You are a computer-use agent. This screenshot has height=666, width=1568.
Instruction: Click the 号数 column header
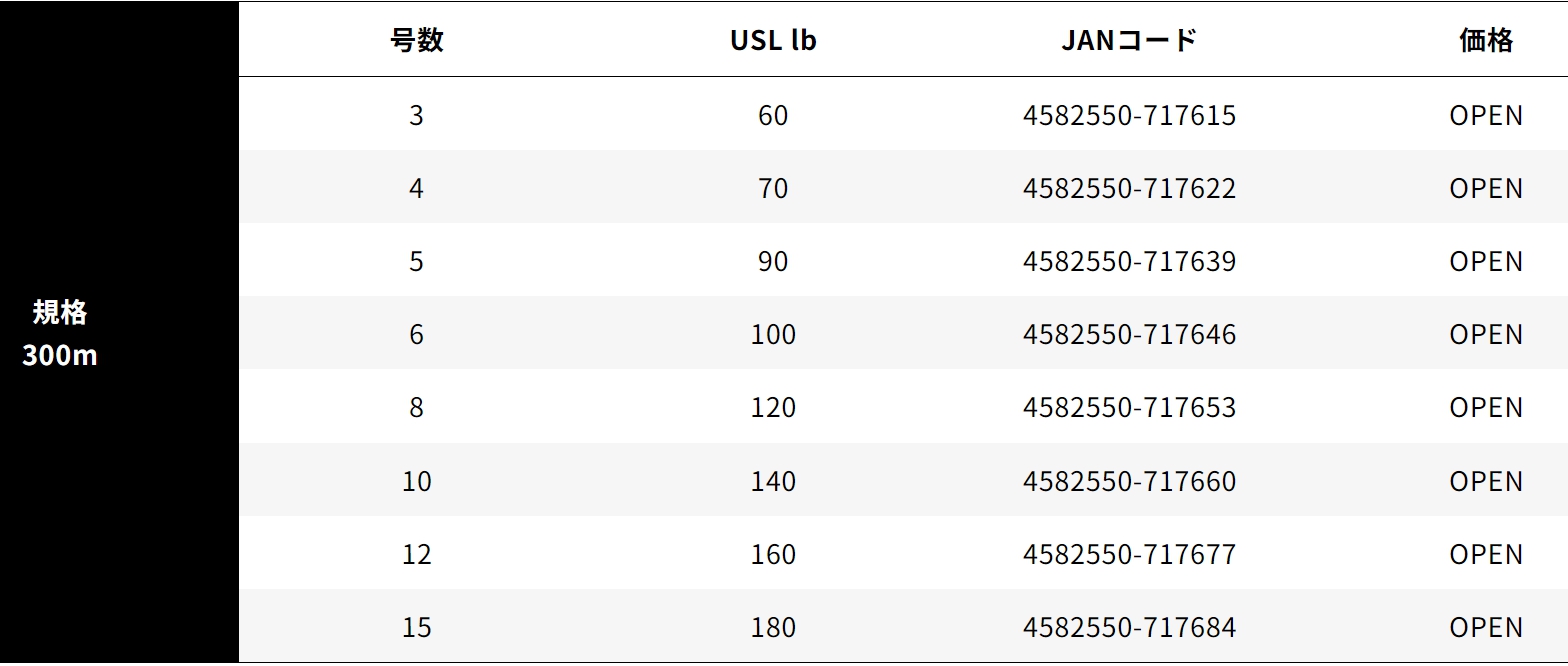[417, 40]
